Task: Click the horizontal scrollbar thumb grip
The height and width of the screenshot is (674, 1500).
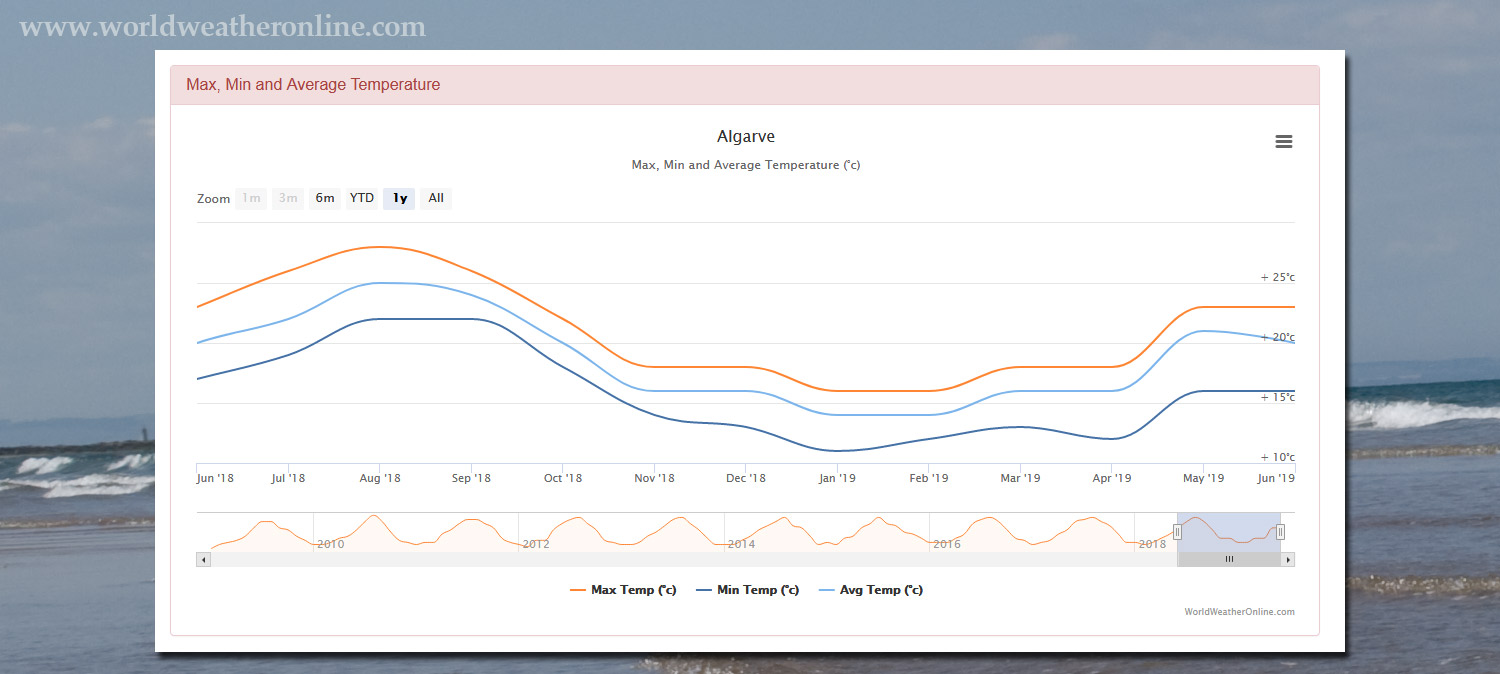Action: tap(1229, 560)
